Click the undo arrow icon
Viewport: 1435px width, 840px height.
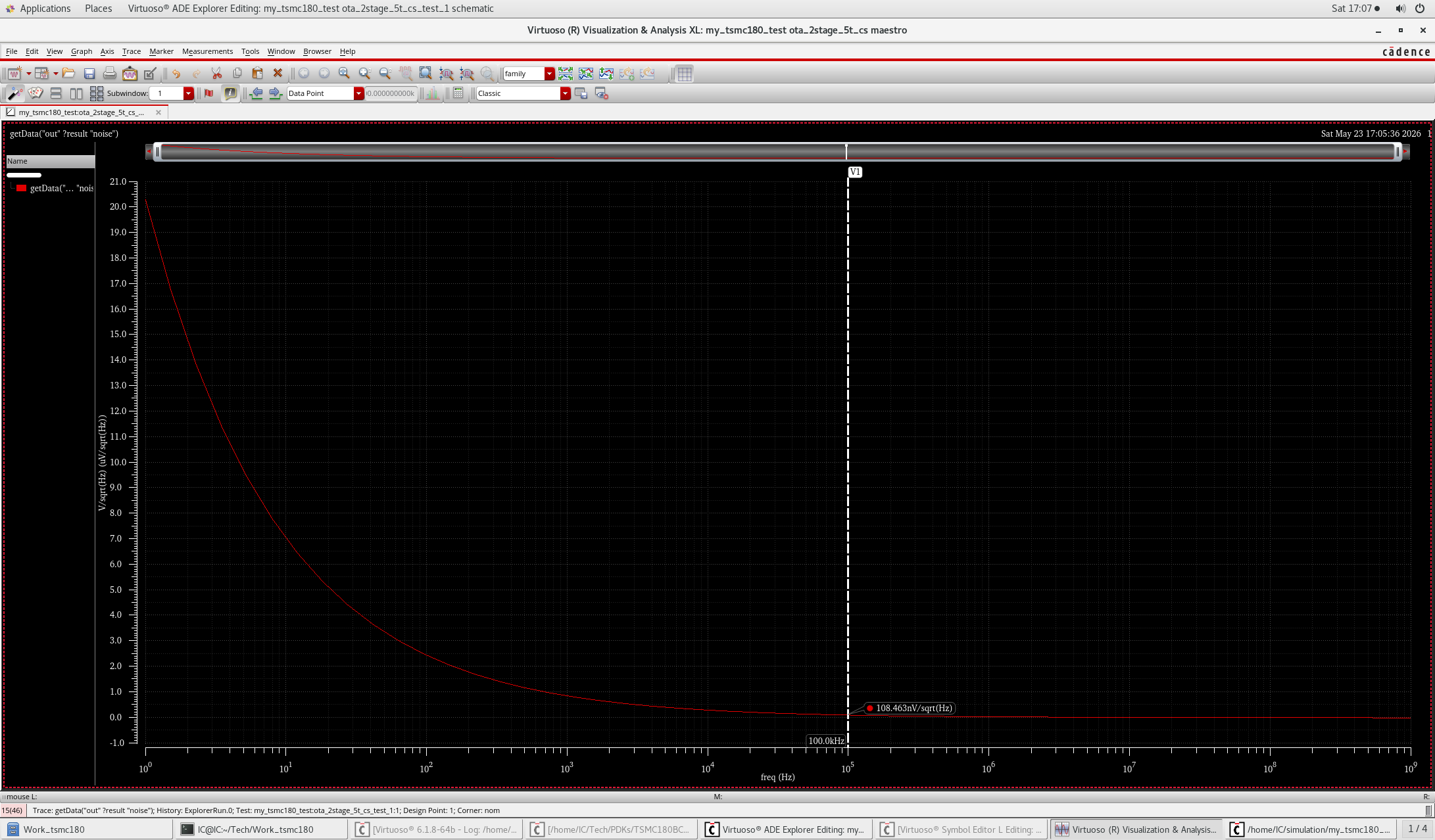[x=176, y=74]
